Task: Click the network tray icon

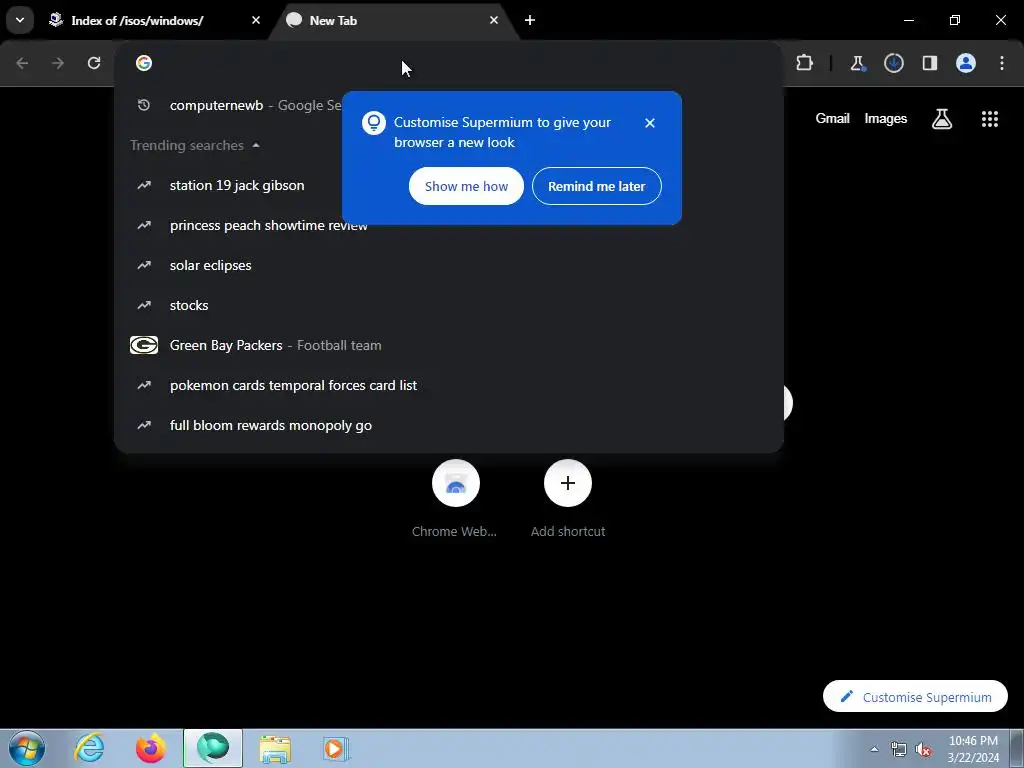Action: (899, 749)
